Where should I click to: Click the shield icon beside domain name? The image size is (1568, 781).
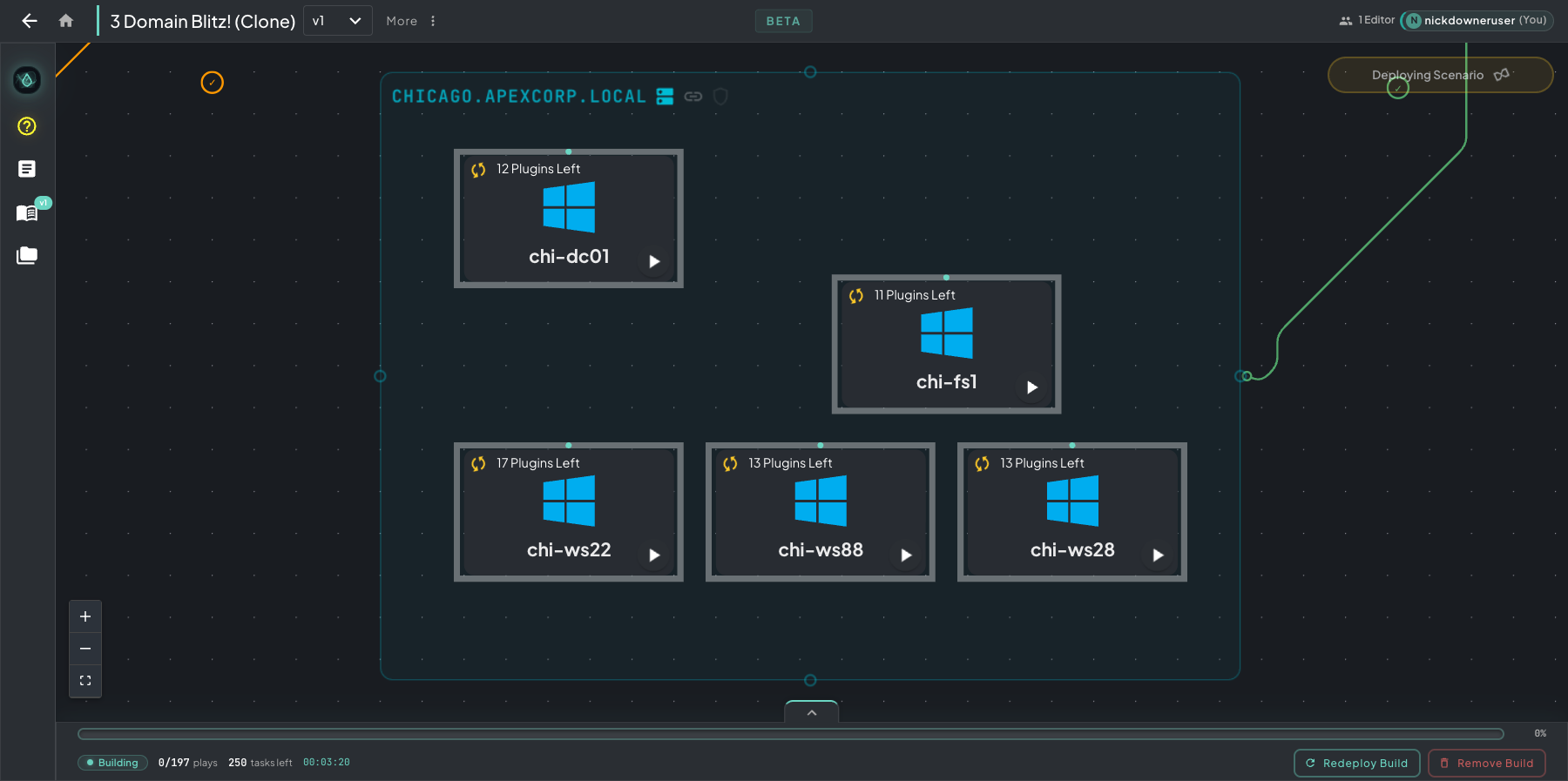coord(720,97)
